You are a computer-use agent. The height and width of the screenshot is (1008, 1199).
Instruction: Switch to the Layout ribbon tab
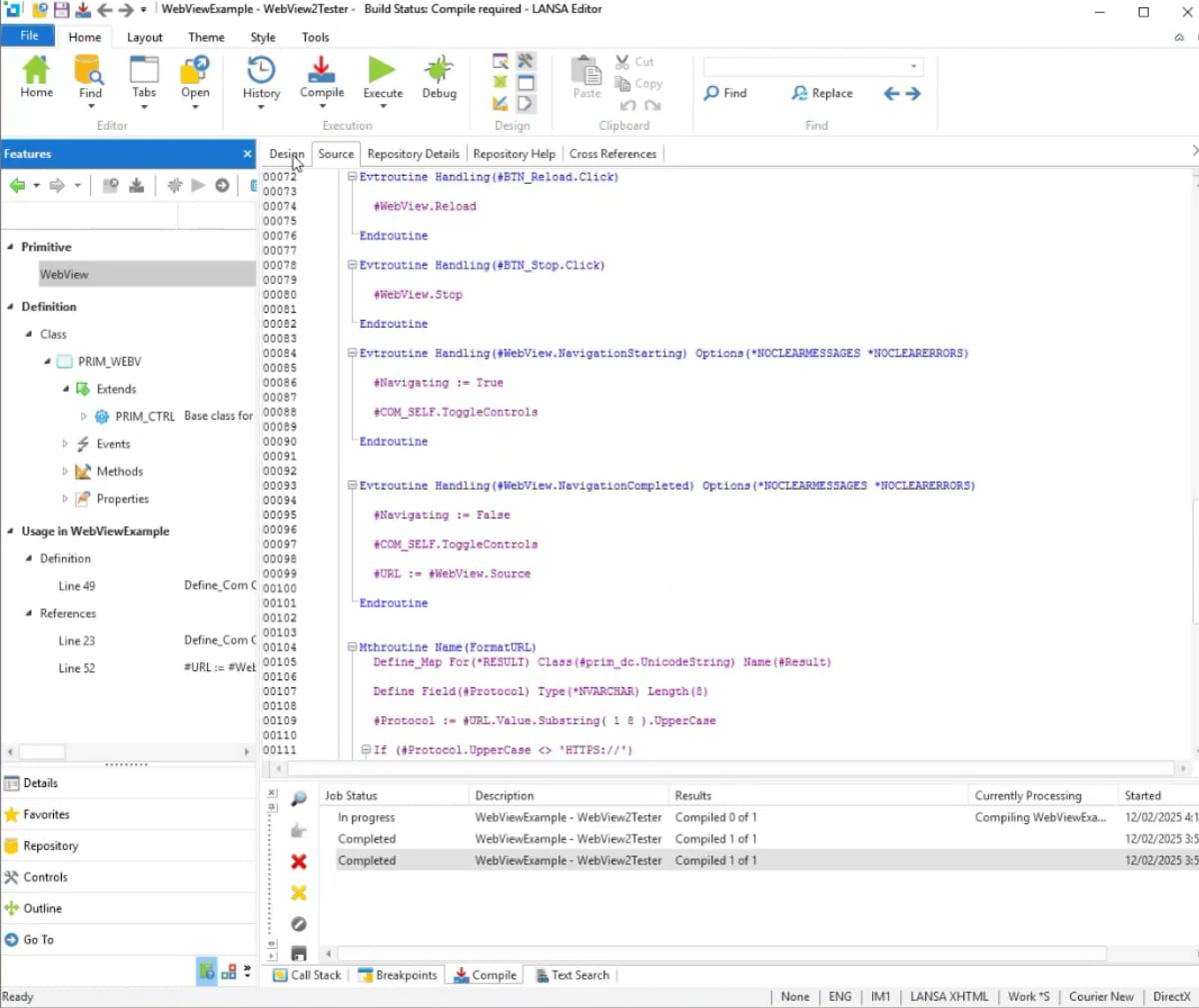pos(144,37)
